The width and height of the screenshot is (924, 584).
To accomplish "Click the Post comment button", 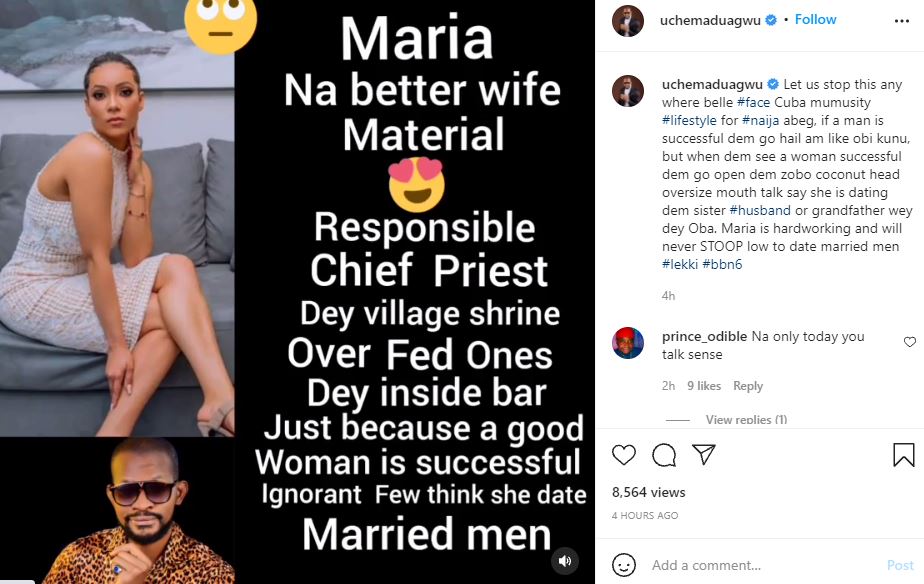I will click(900, 565).
